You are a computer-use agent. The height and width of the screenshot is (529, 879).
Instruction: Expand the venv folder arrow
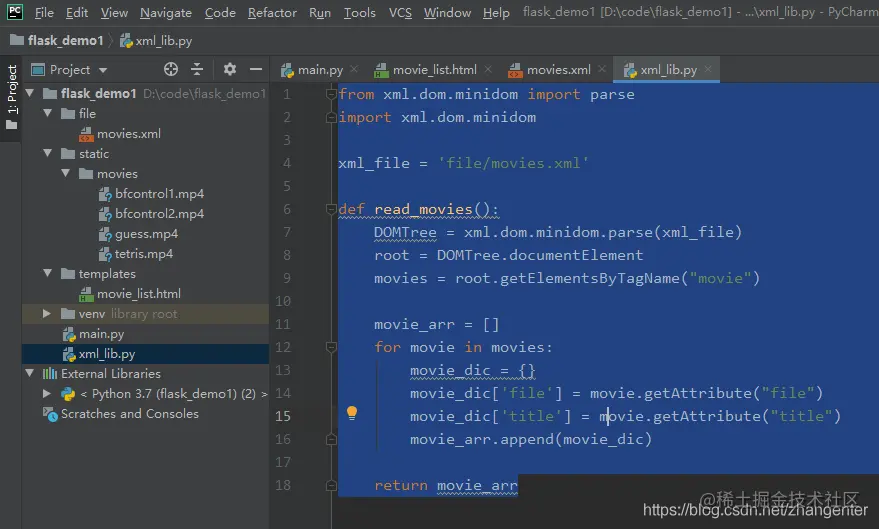(47, 313)
